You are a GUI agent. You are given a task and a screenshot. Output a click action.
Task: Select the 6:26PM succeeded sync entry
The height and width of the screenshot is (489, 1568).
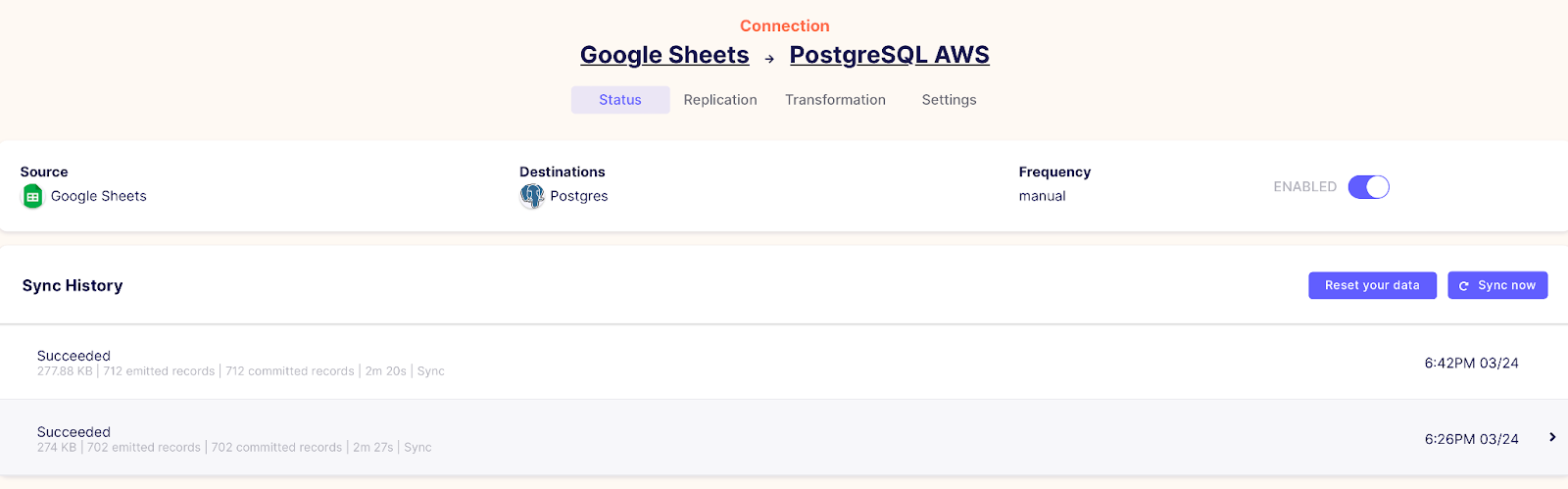coord(784,438)
